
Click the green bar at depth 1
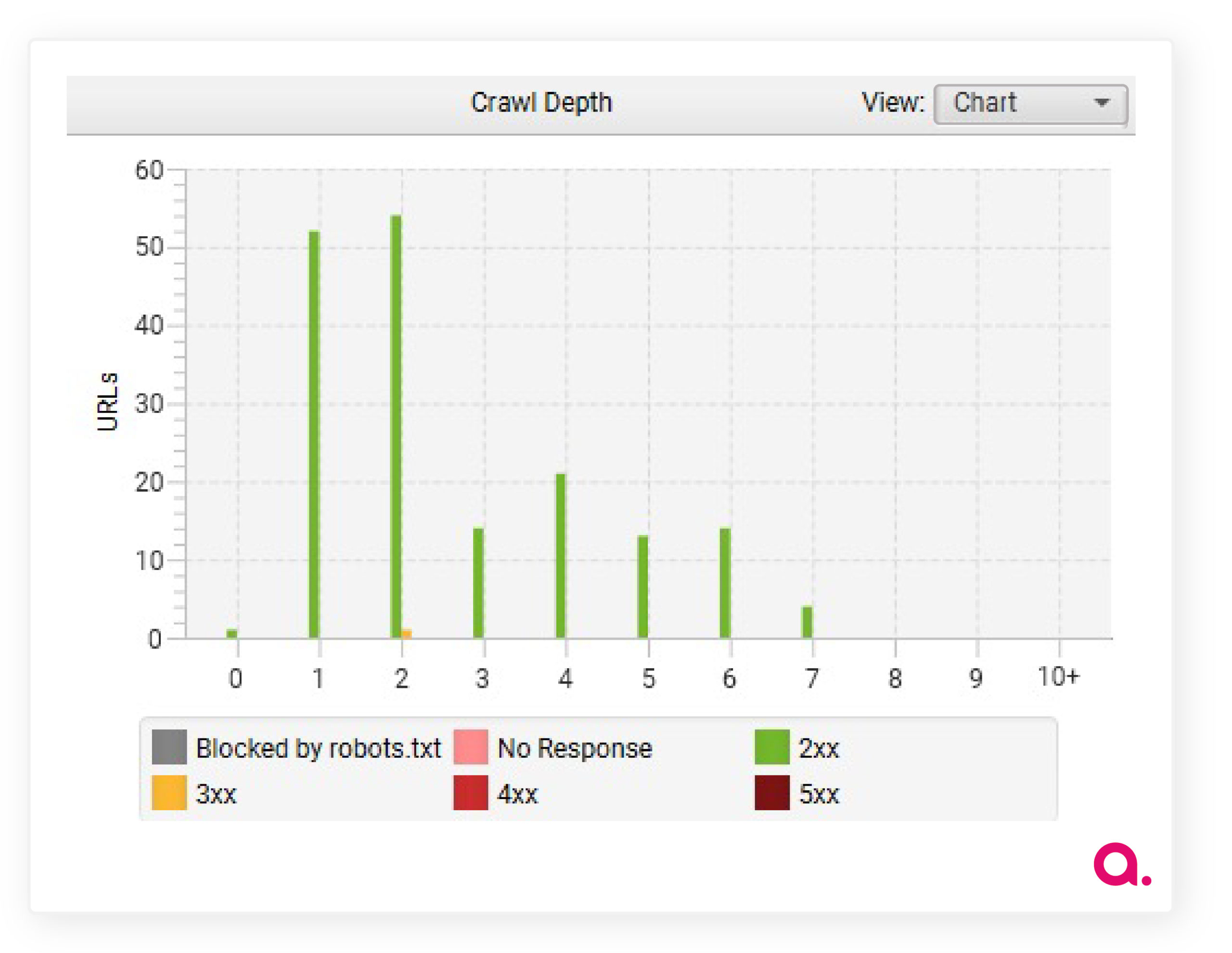314,434
